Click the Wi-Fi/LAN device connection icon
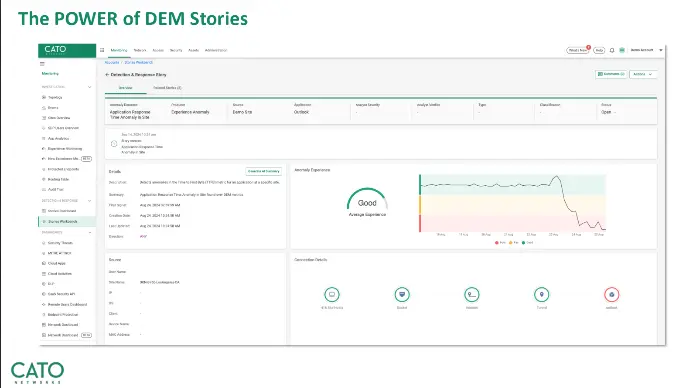The height and width of the screenshot is (388, 696). pos(332,294)
